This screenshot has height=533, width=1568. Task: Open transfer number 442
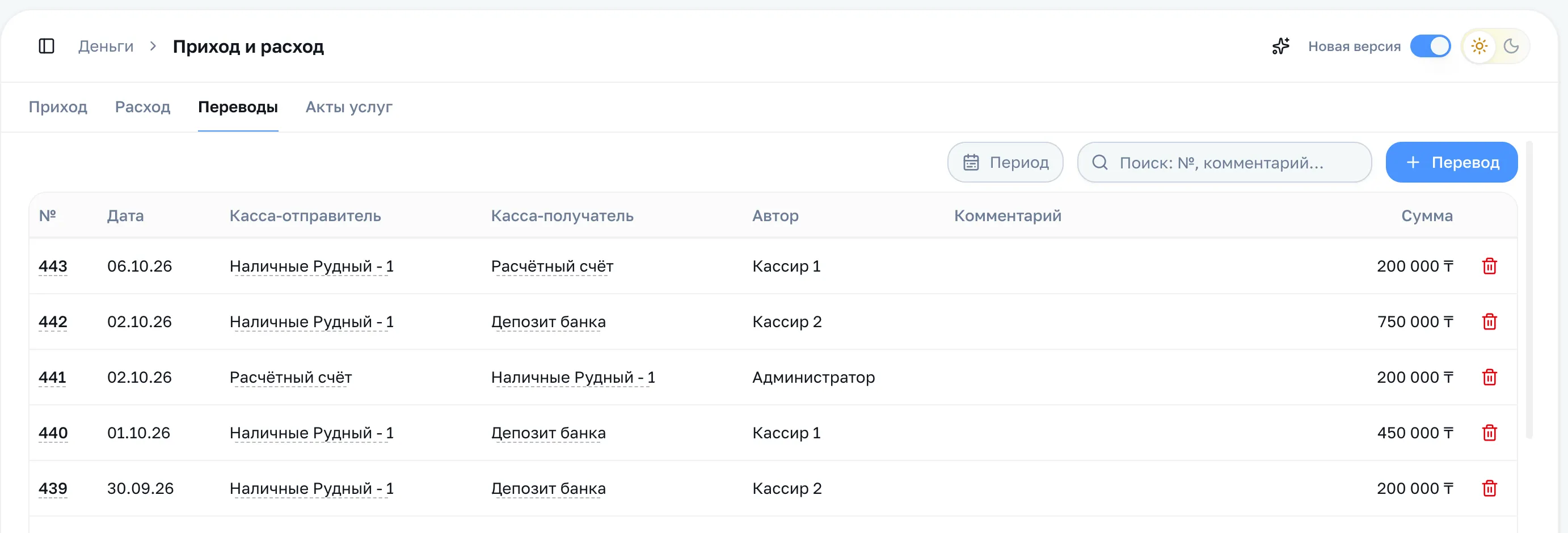tap(53, 322)
